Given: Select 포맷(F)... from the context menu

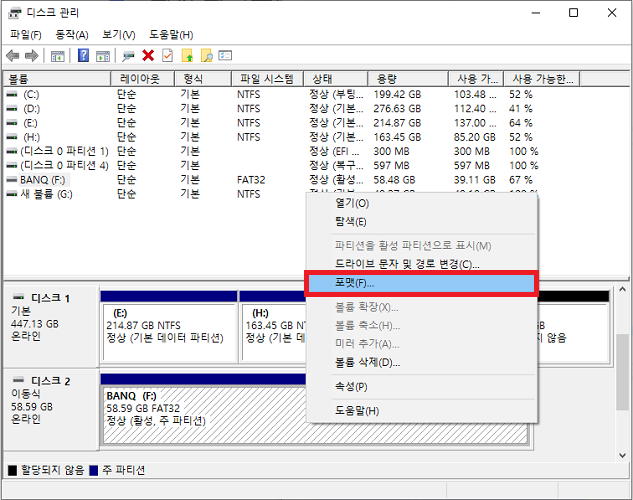Looking at the screenshot, I should tap(421, 283).
